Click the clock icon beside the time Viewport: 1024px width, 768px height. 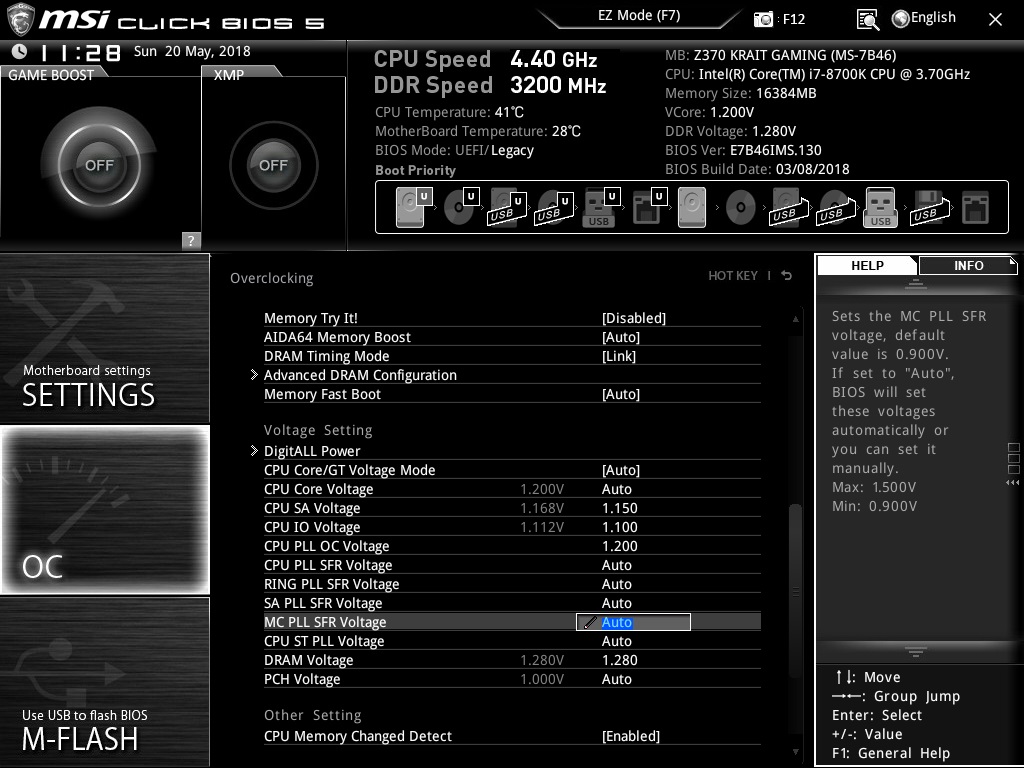pos(20,51)
